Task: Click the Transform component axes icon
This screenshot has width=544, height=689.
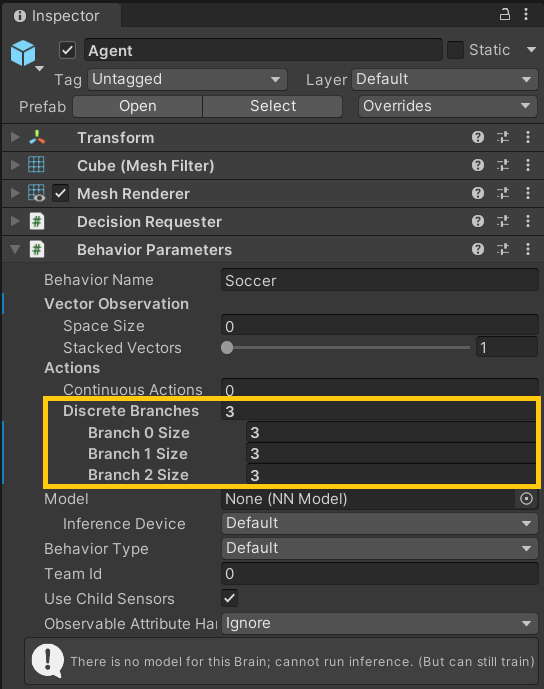Action: click(x=37, y=138)
